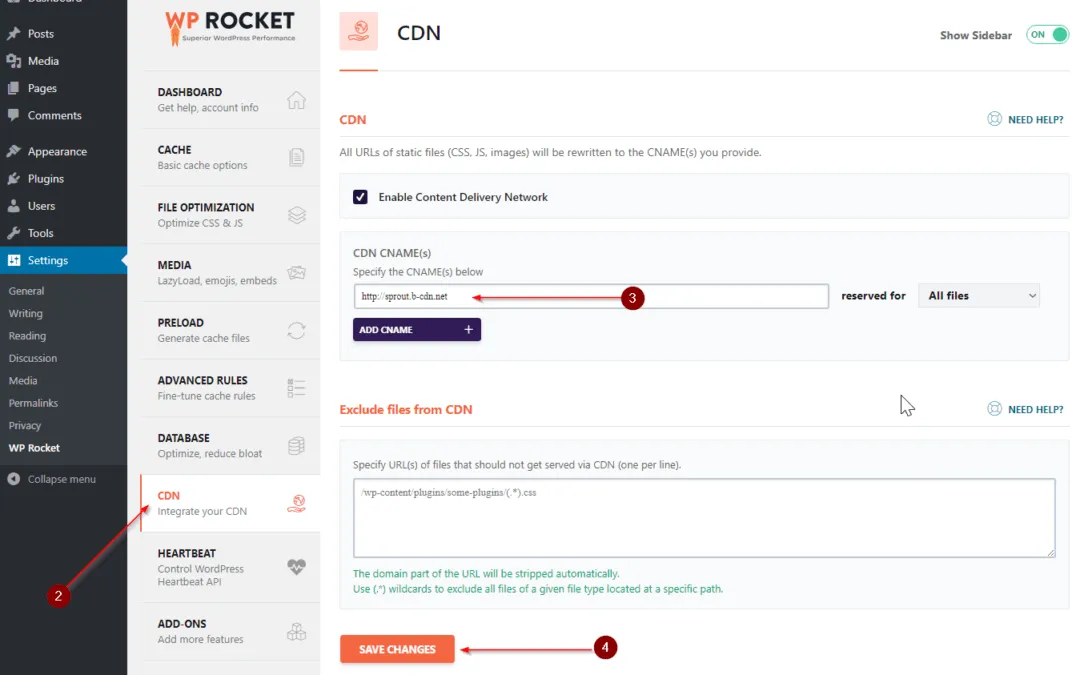1080x675 pixels.
Task: Select the Preload circular arrow icon
Action: 297,330
